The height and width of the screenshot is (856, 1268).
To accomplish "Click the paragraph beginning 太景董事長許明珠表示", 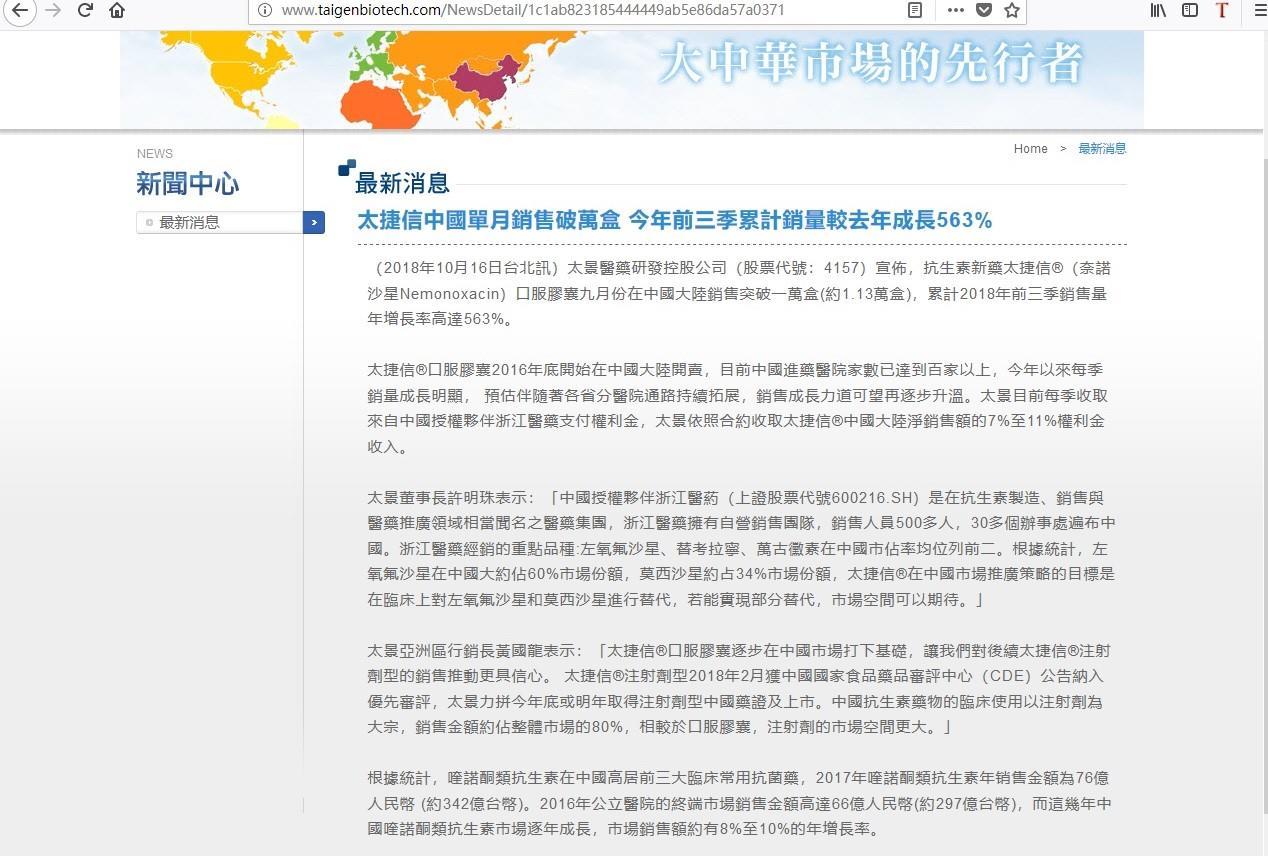I will [x=741, y=549].
